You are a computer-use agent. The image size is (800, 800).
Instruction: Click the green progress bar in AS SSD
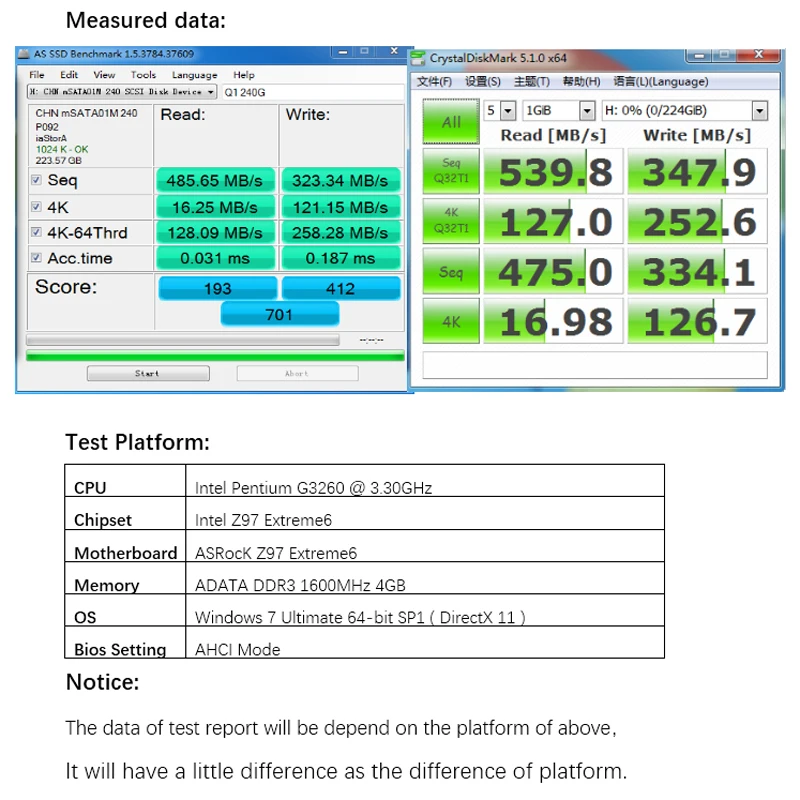pos(215,356)
